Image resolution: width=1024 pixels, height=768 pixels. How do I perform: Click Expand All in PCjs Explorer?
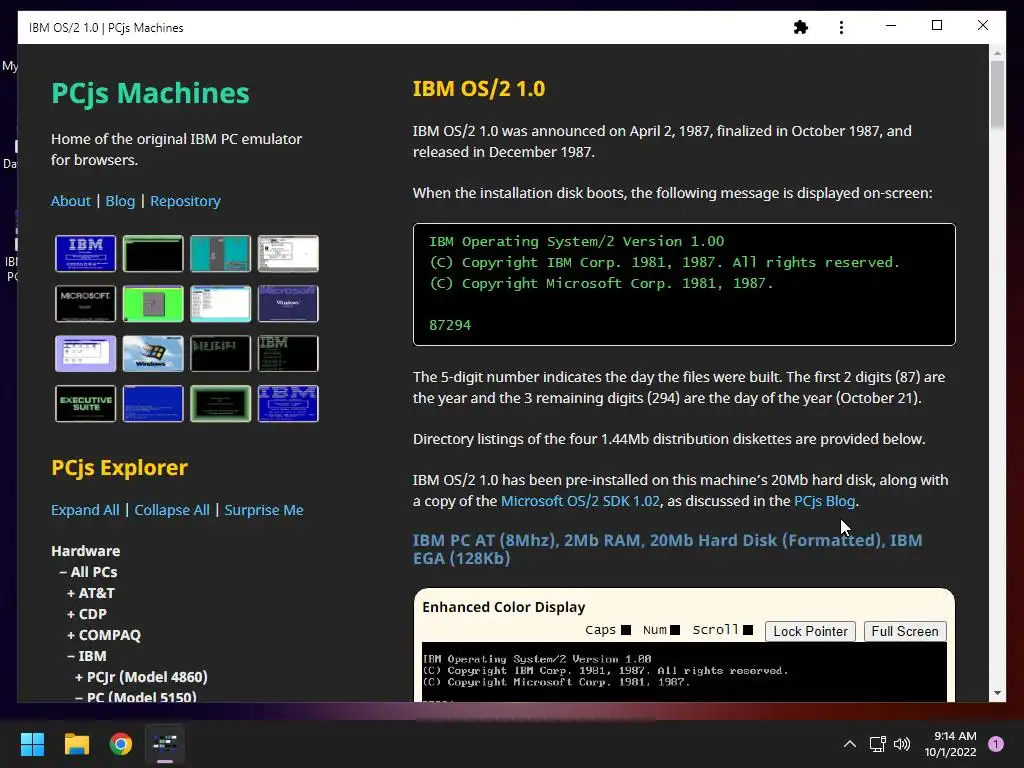85,510
